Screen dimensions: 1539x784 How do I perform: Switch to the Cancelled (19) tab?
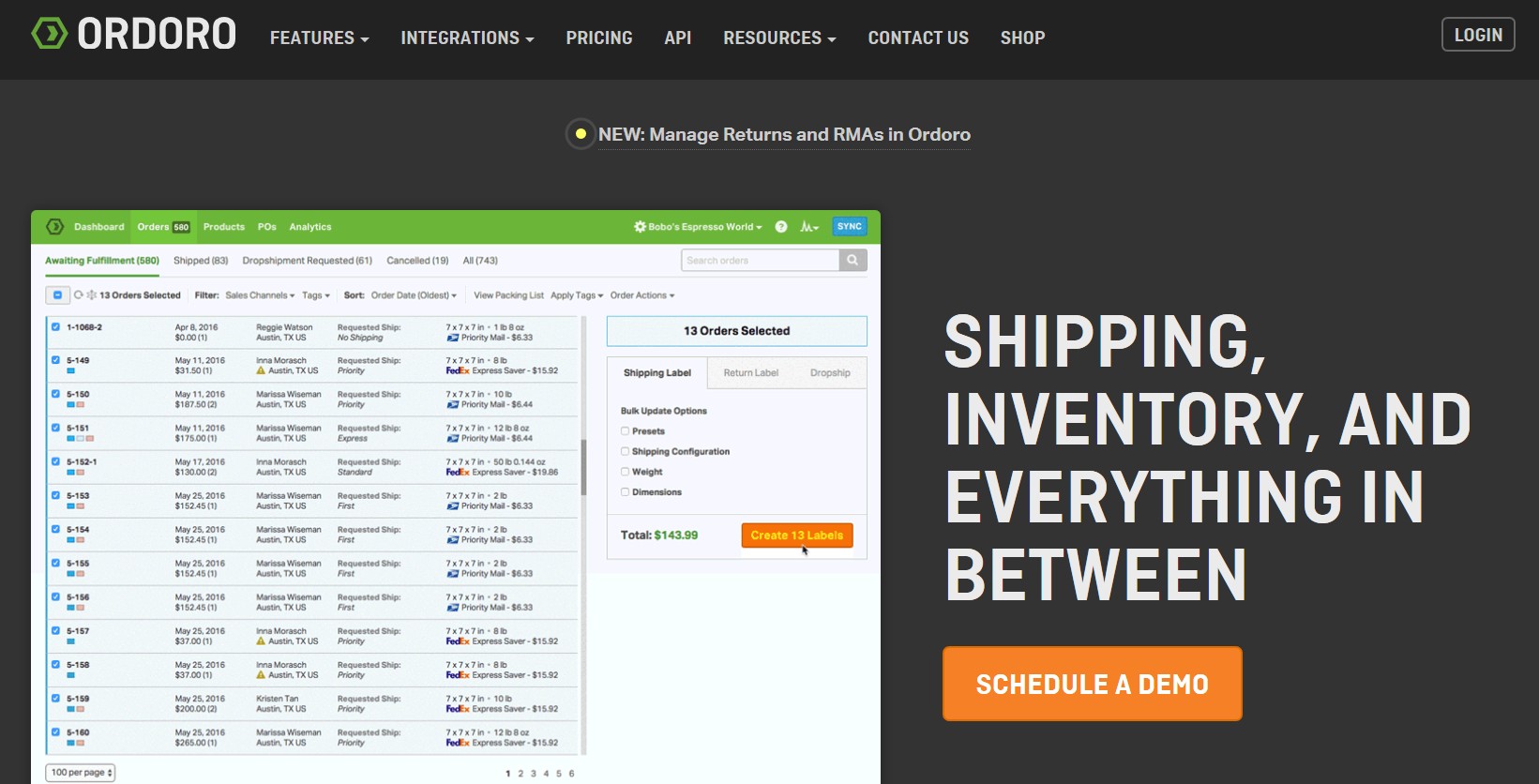click(x=417, y=261)
